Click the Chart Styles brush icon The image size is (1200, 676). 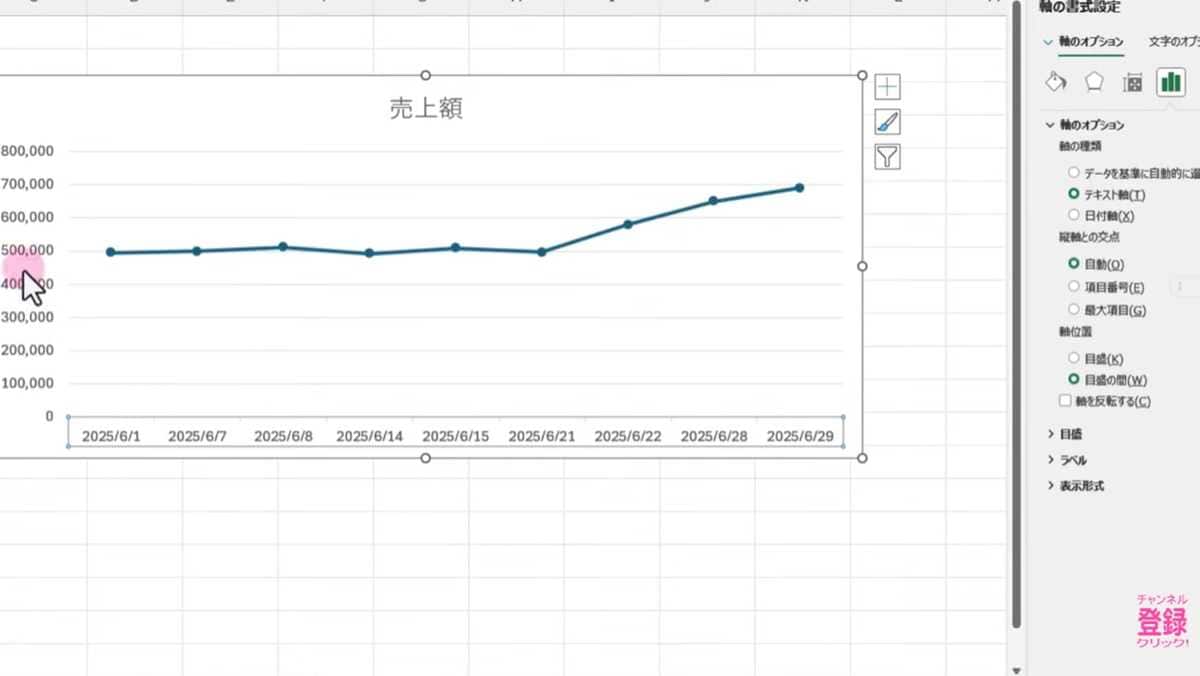point(886,121)
